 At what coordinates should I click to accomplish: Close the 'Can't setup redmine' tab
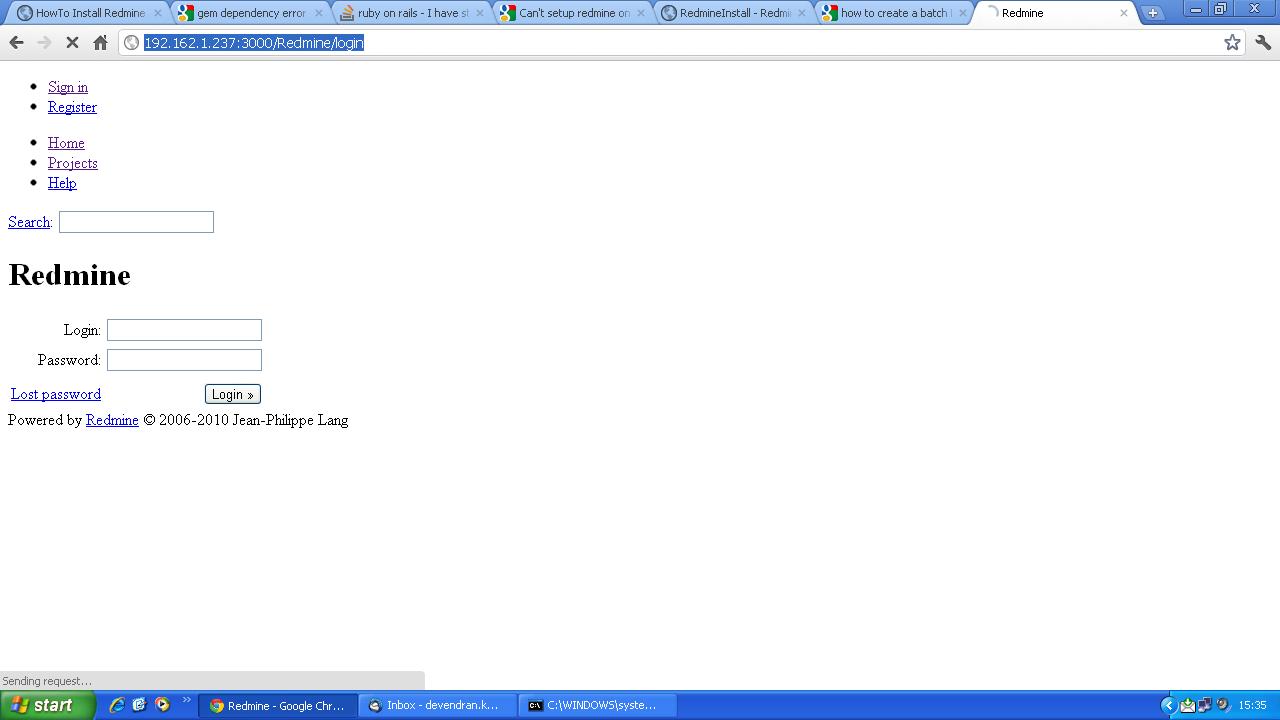(x=641, y=13)
